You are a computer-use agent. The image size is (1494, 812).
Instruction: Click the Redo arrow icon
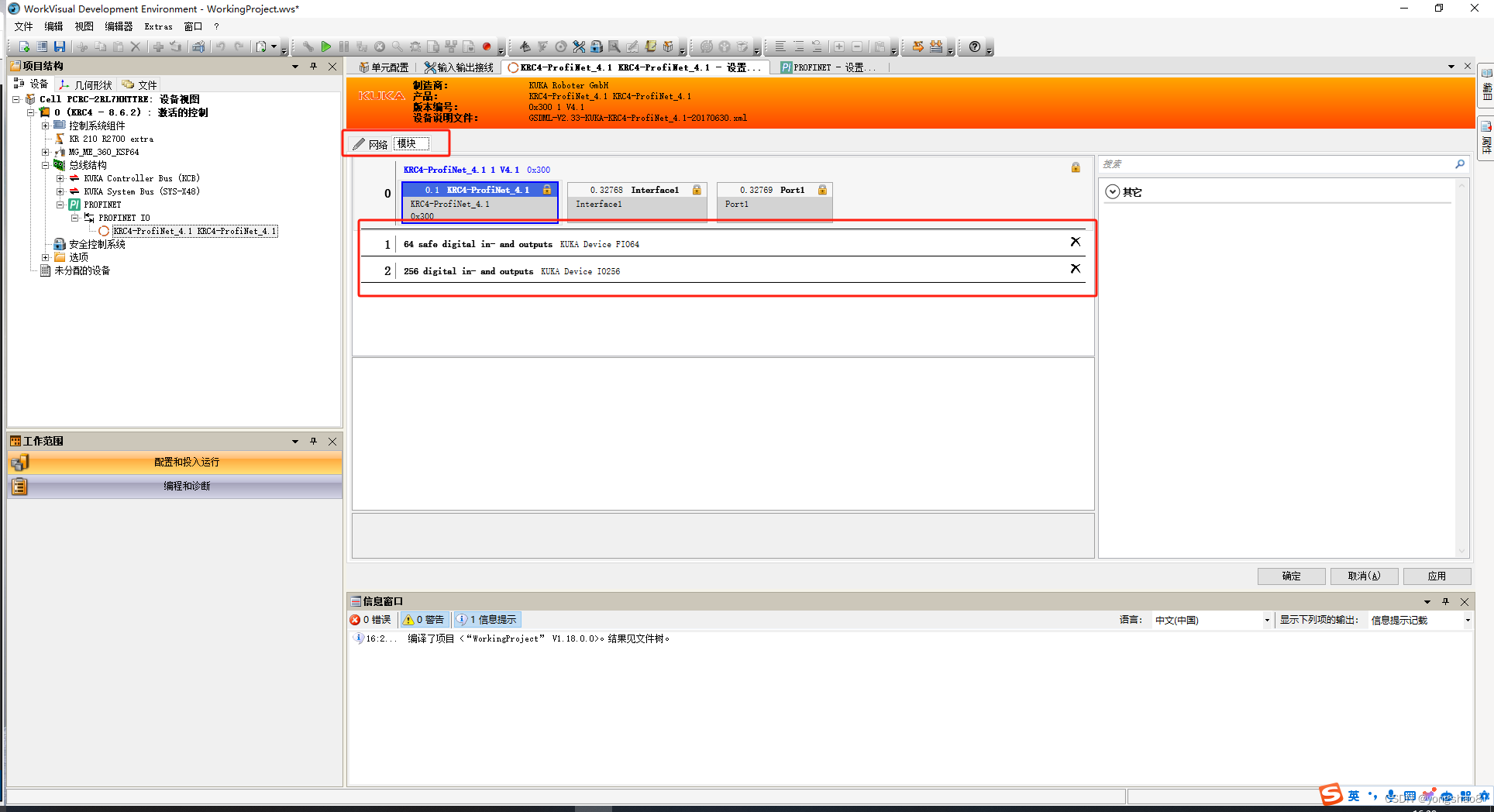tap(239, 46)
